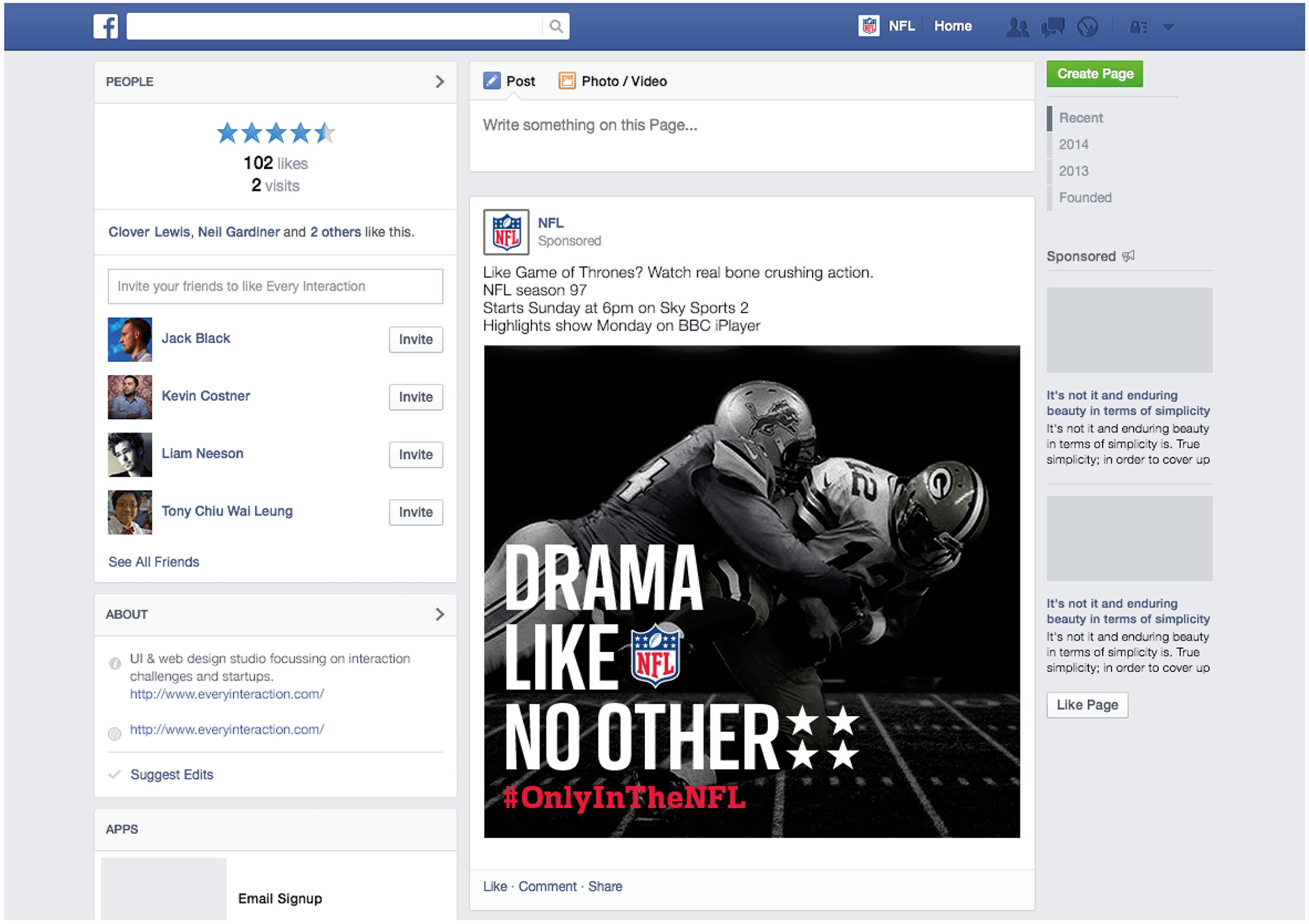Image resolution: width=1309 pixels, height=924 pixels.
Task: Open Tony Chiu Wai Leung's profile photo
Action: click(130, 512)
